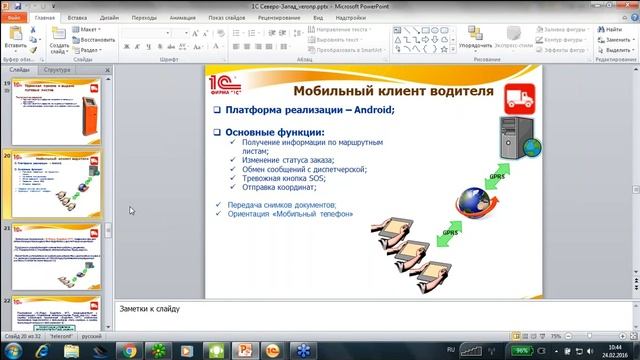640x360 pixels.
Task: Select the triangle shape in gallery
Action: click(397, 40)
